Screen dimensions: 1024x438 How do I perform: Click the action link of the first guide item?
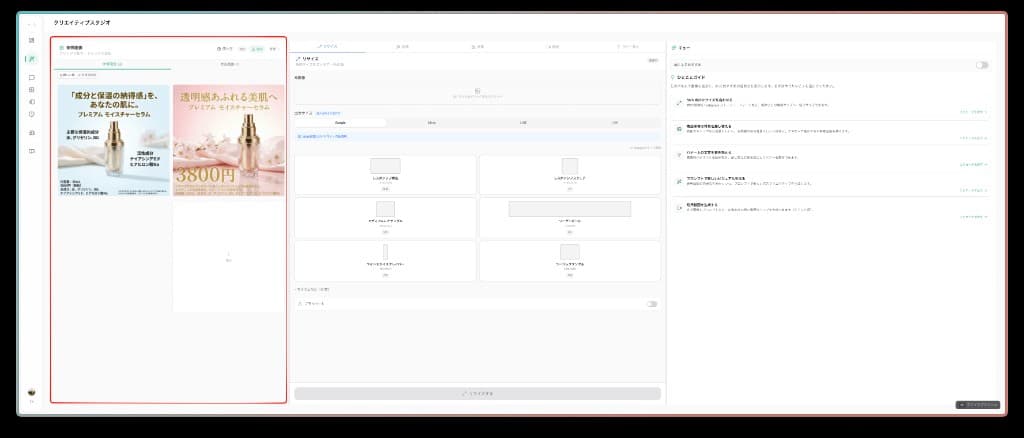pyautogui.click(x=973, y=112)
